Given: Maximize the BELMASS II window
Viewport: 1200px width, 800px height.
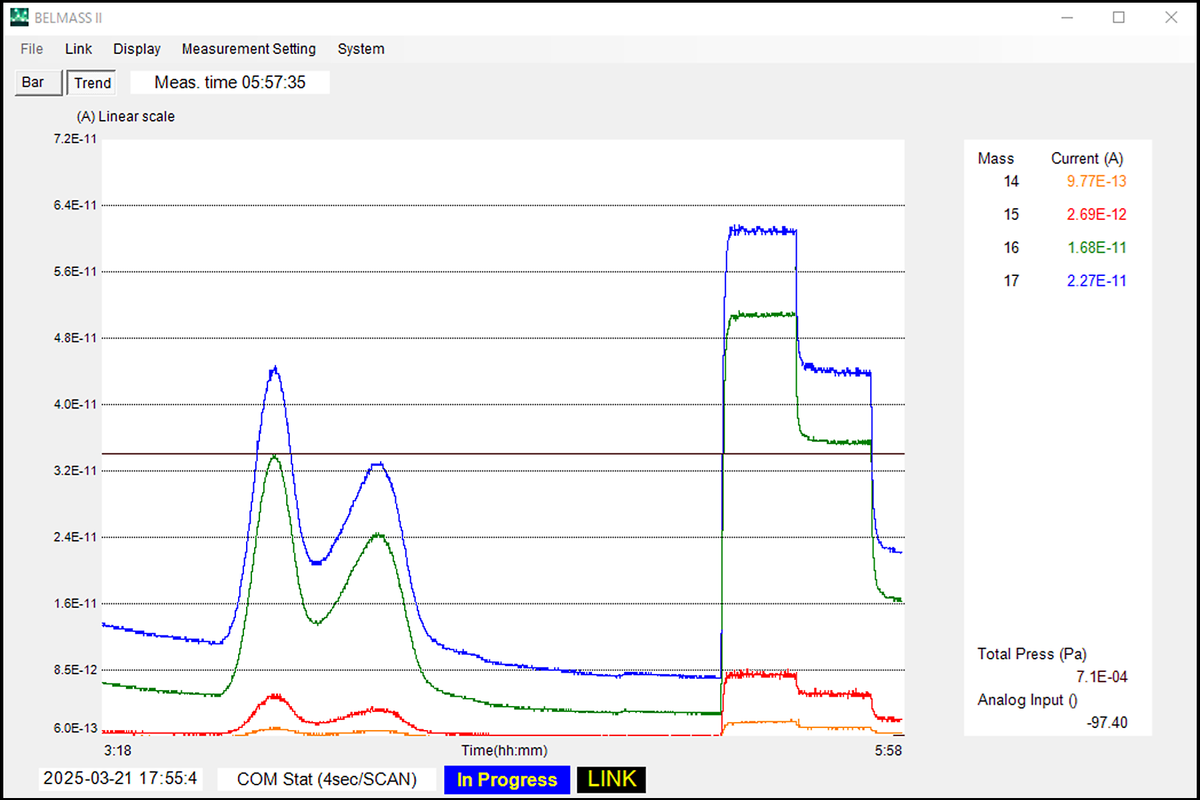Looking at the screenshot, I should (1119, 17).
